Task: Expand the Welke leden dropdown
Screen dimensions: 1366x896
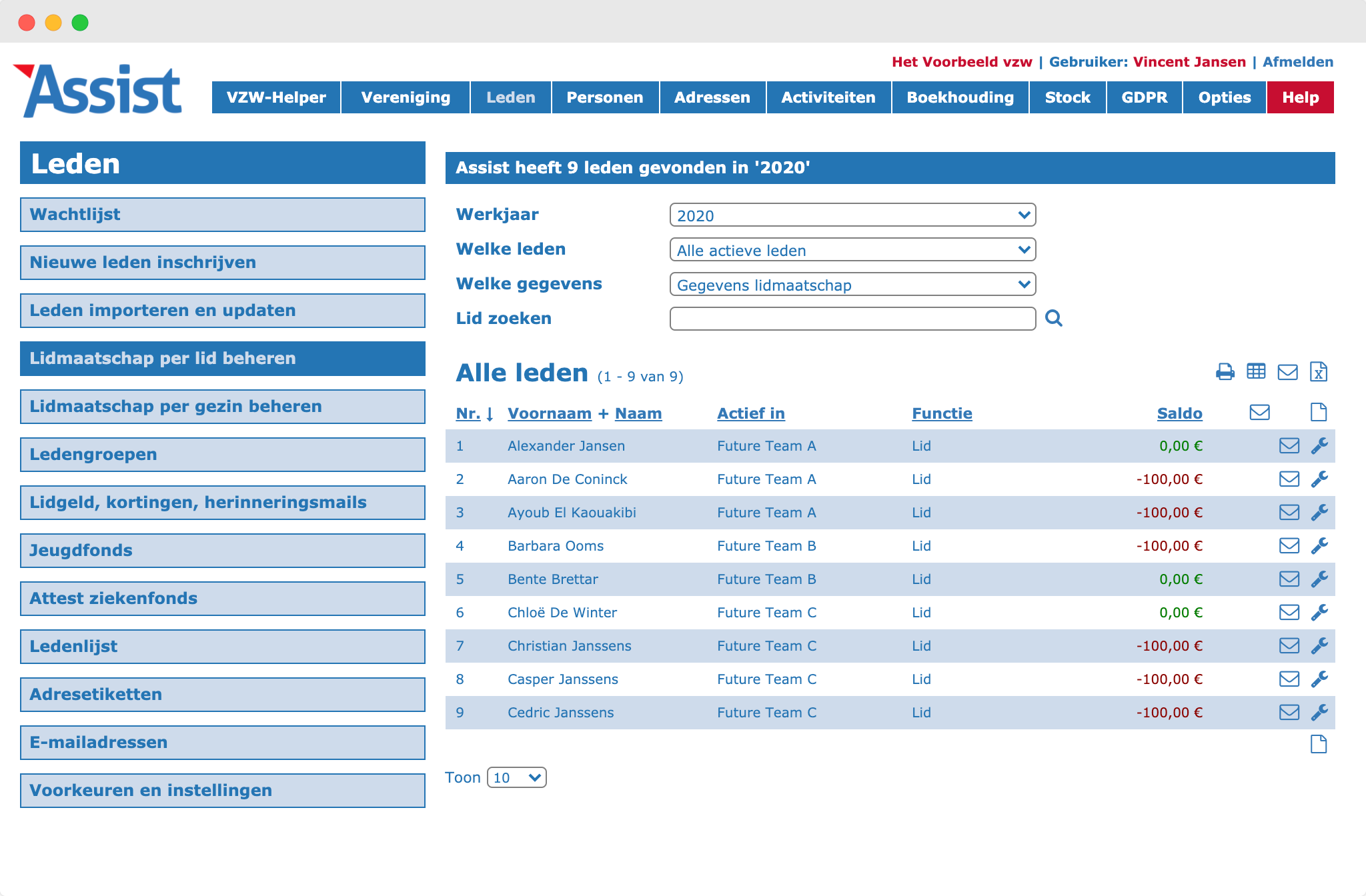Action: coord(852,250)
